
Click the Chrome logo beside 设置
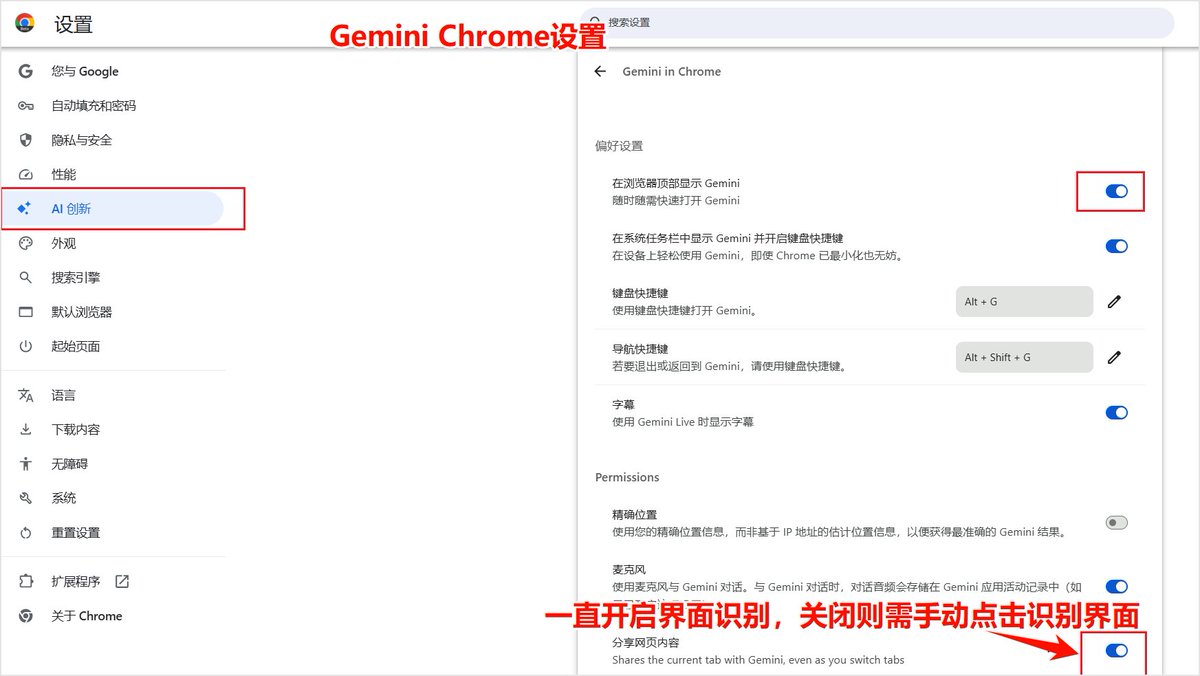25,23
